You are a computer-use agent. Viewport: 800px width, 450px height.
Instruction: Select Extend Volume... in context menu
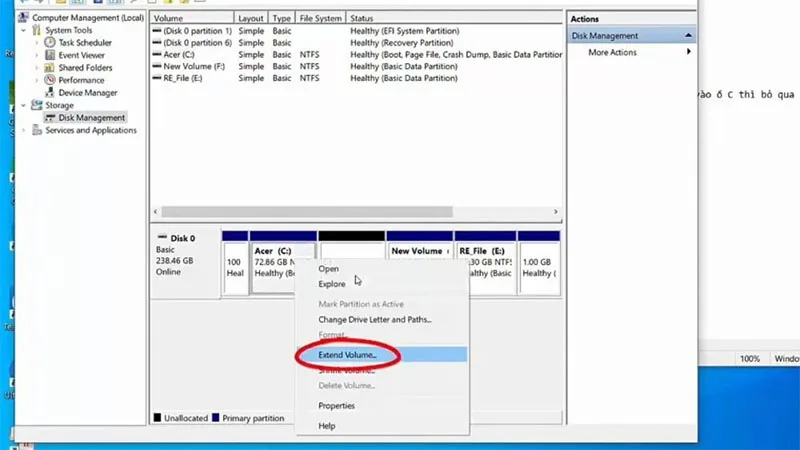click(x=347, y=355)
